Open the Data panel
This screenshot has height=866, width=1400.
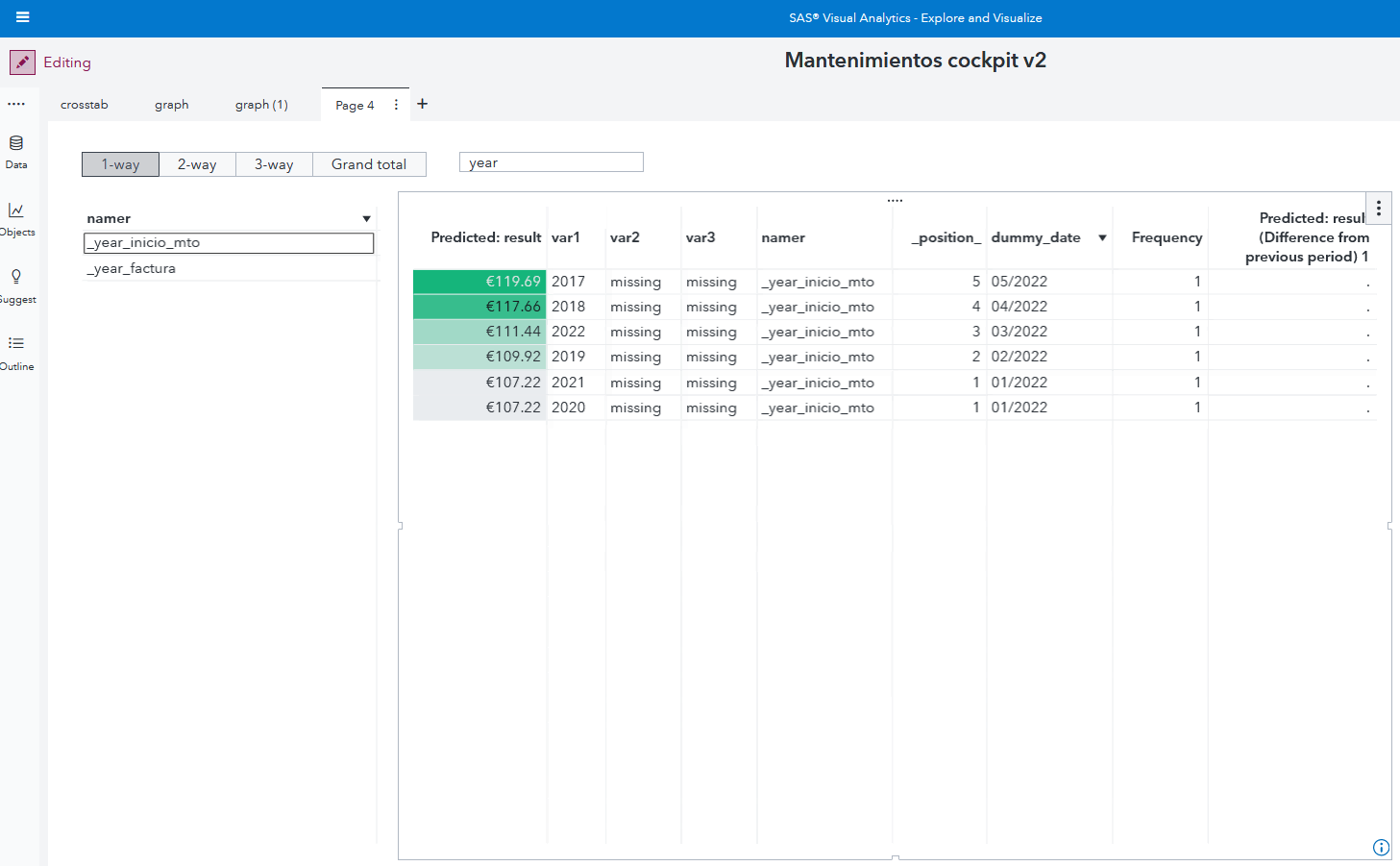point(15,151)
